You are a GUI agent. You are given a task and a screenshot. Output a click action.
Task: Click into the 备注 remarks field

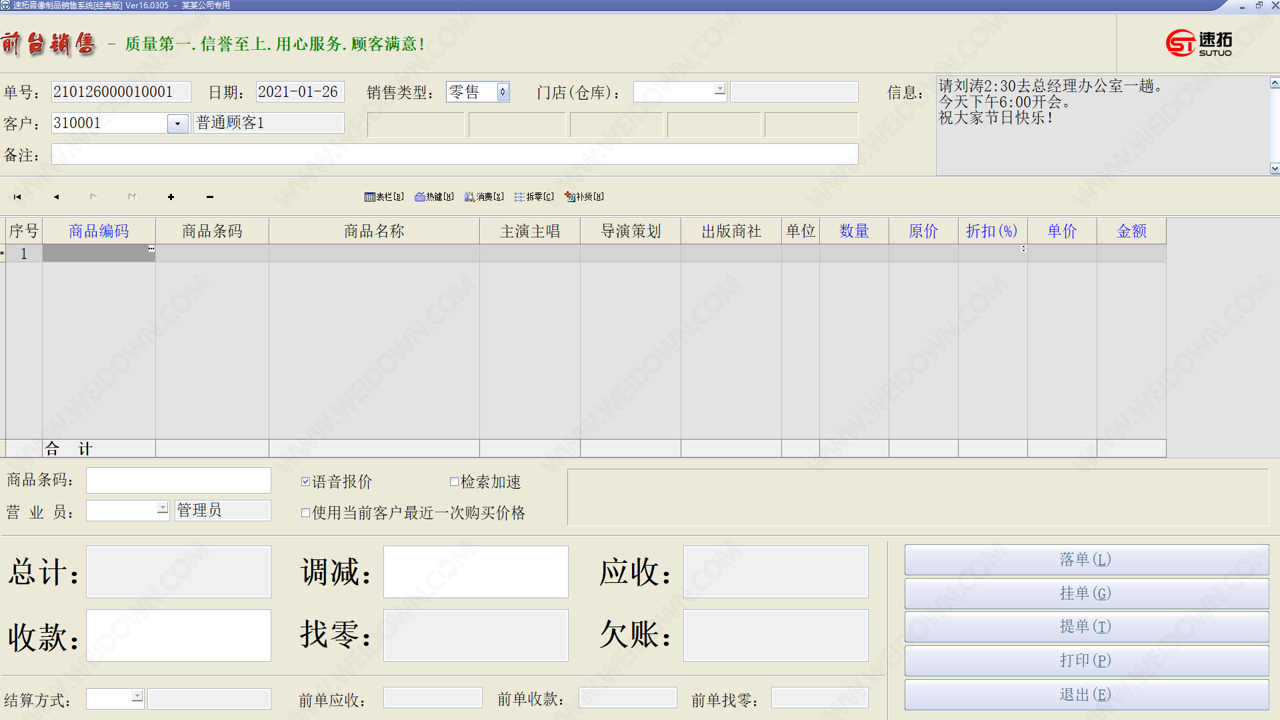(x=455, y=154)
